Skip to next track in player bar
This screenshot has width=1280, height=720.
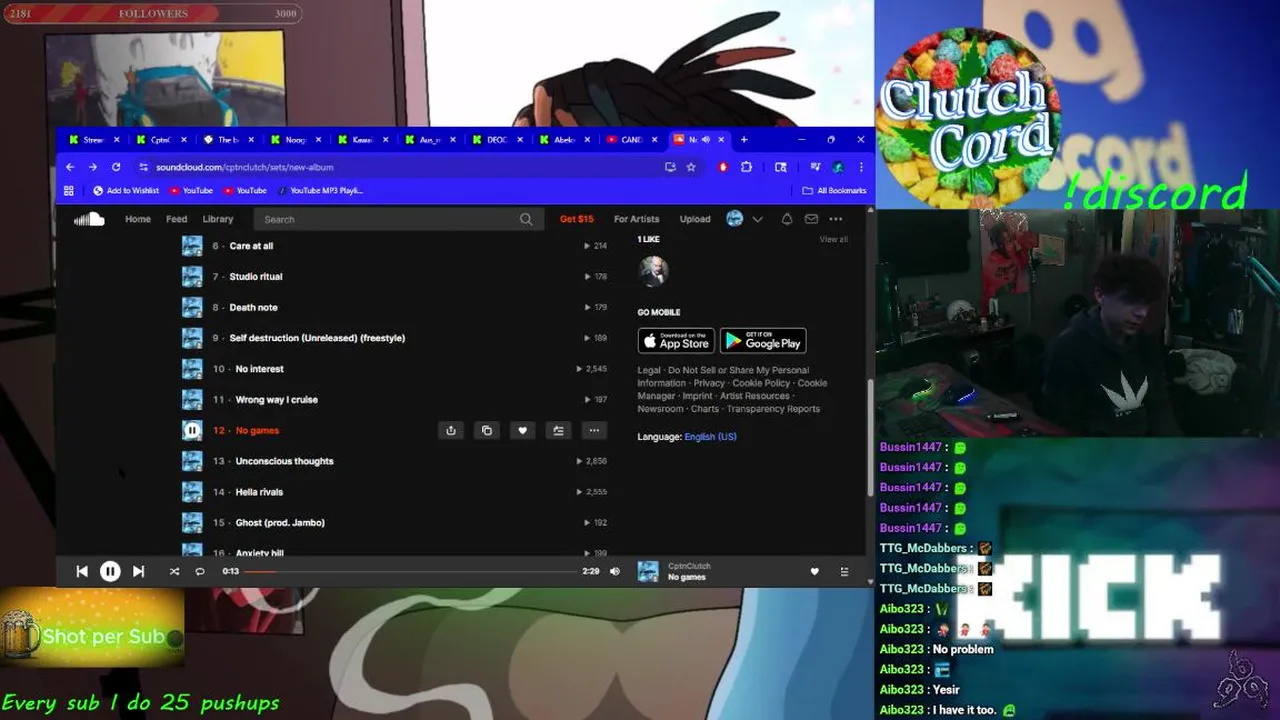(x=138, y=571)
